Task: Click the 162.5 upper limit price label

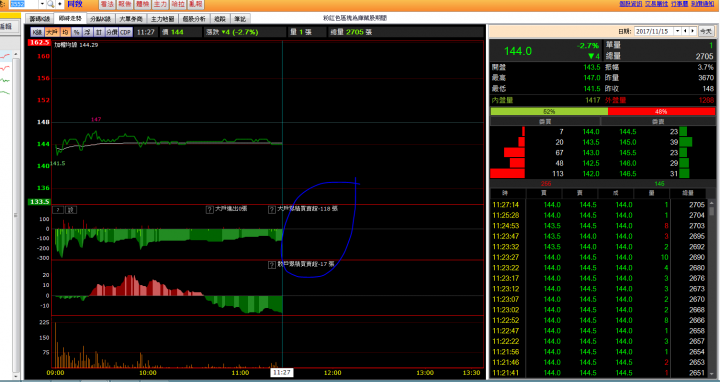Action: point(39,42)
